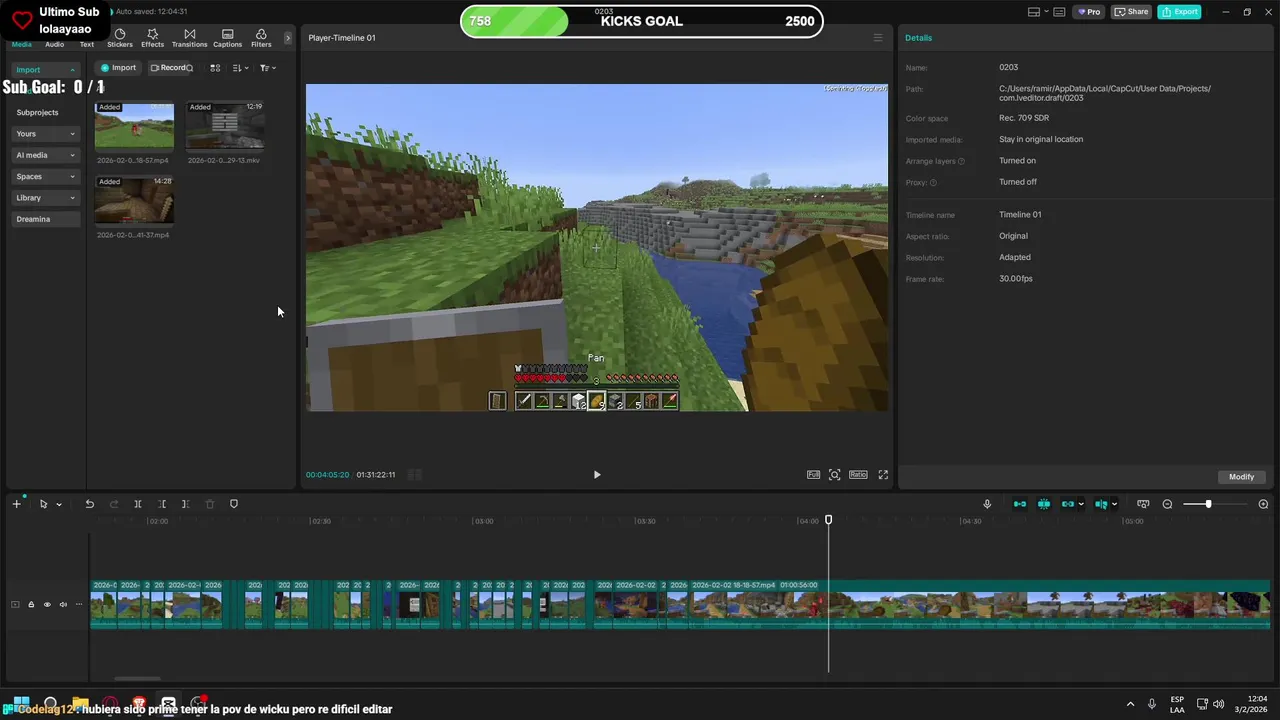Undo the last timeline action
1280x720 pixels.
click(x=89, y=504)
